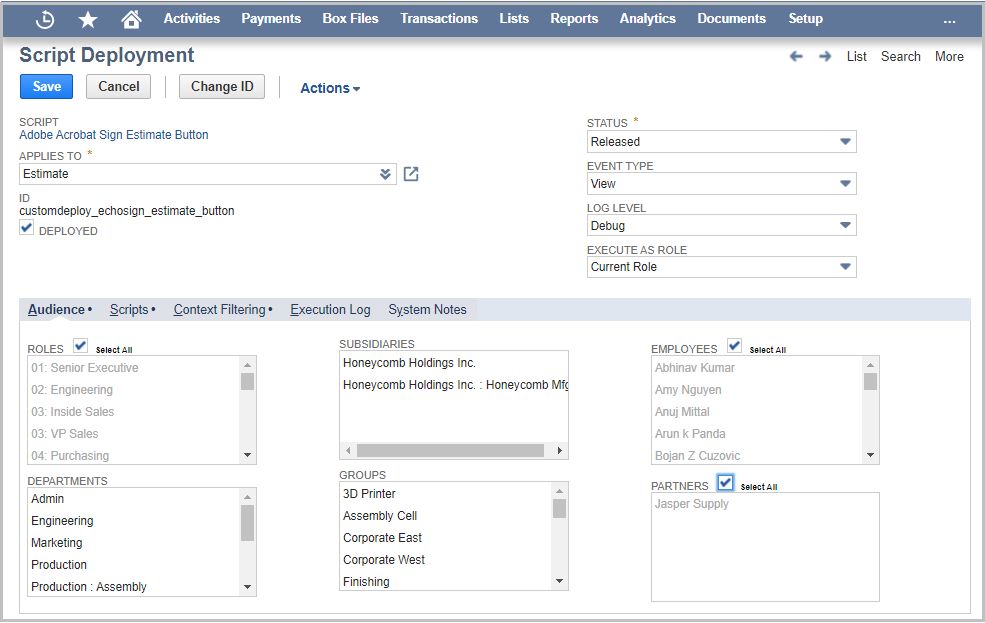Open the shortcuts star icon
Image resolution: width=985 pixels, height=623 pixels.
point(88,19)
